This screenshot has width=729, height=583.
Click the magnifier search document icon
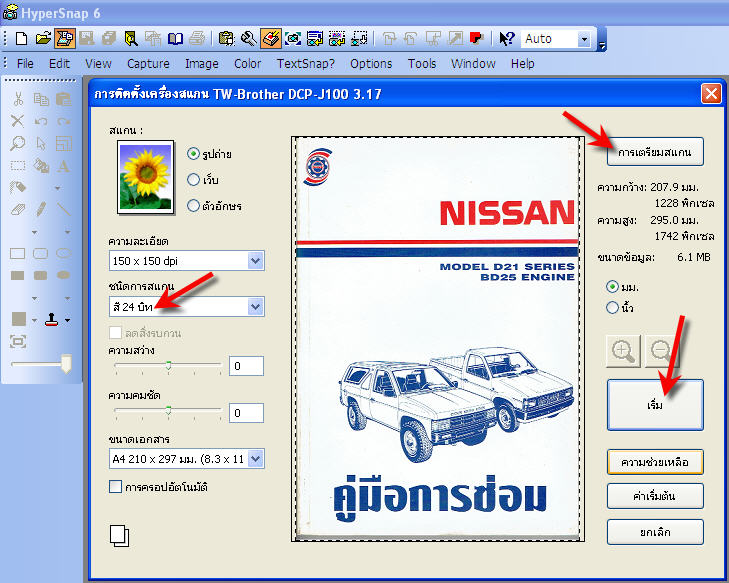(131, 39)
